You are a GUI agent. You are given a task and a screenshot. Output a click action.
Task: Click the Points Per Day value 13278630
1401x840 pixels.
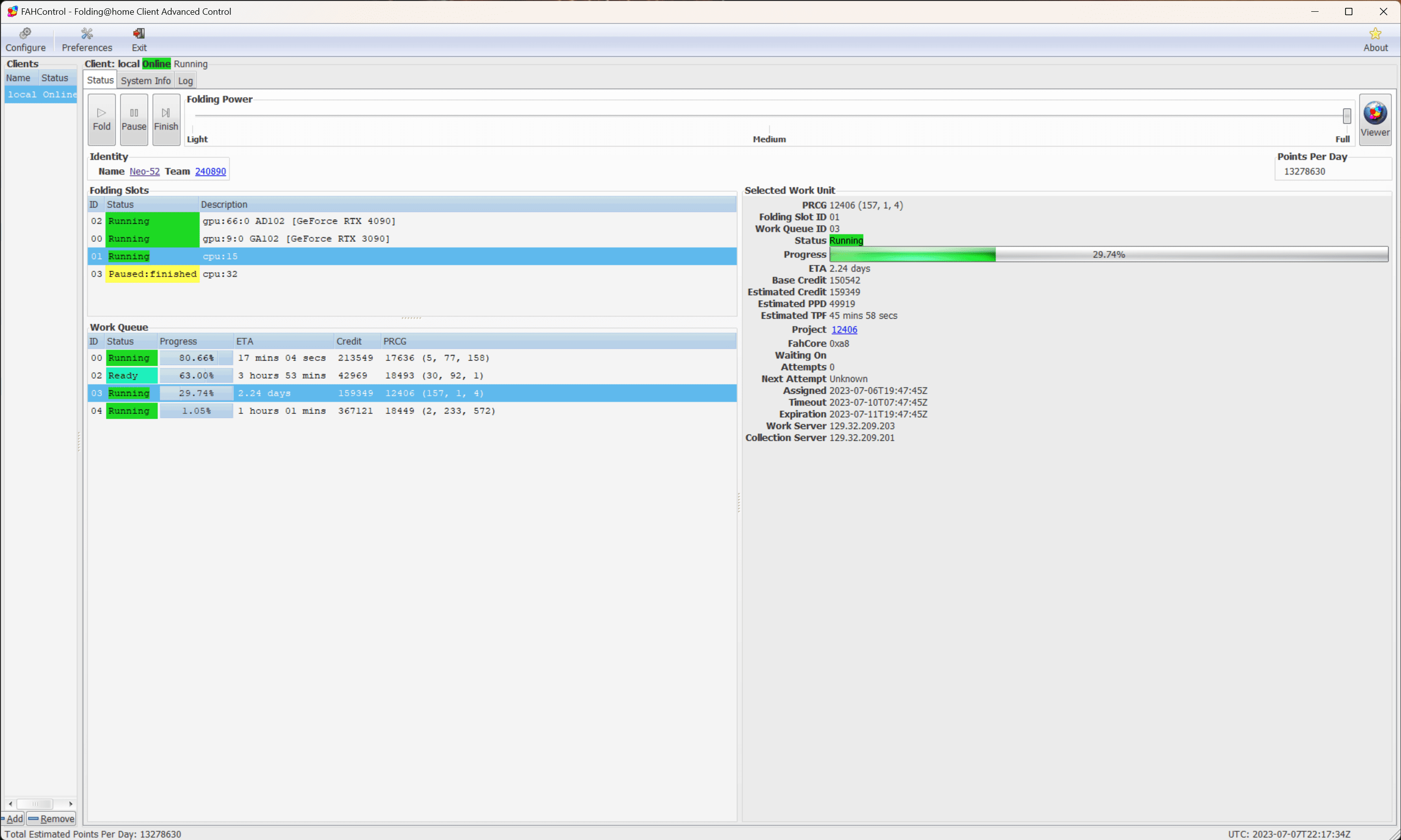[1304, 172]
